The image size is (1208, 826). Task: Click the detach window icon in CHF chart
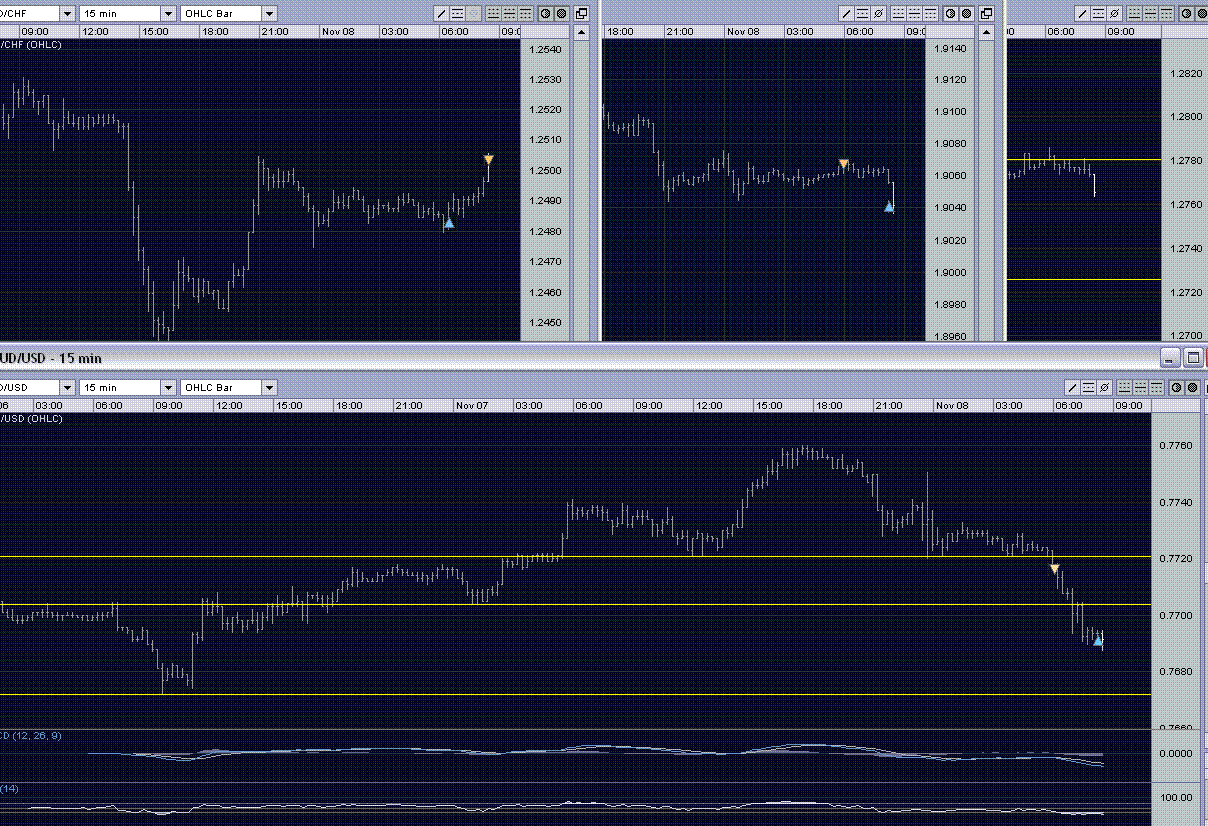pyautogui.click(x=581, y=14)
